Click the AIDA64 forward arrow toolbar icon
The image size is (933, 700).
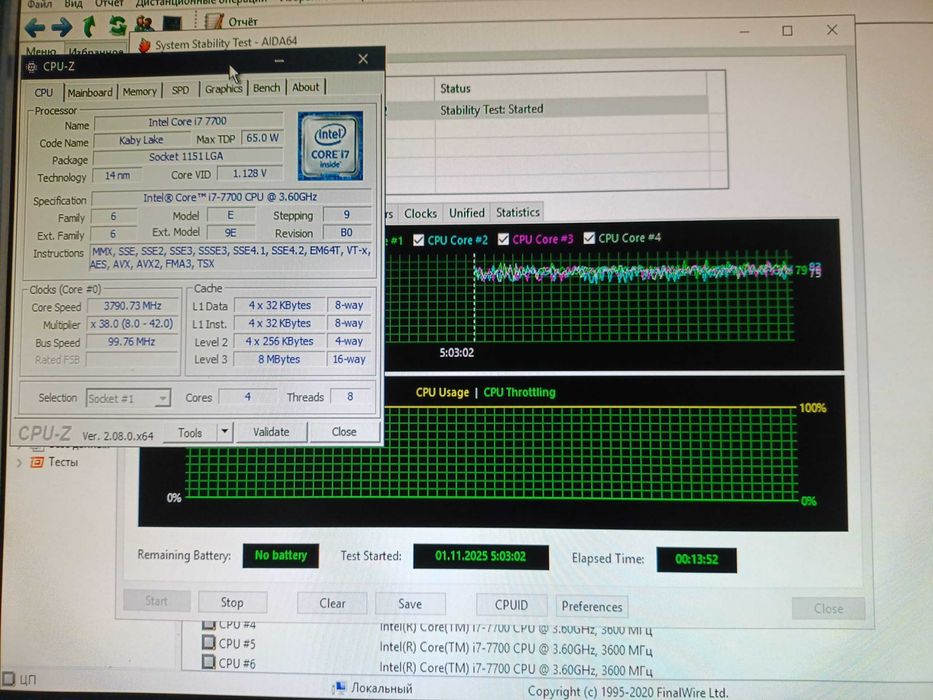coord(61,27)
